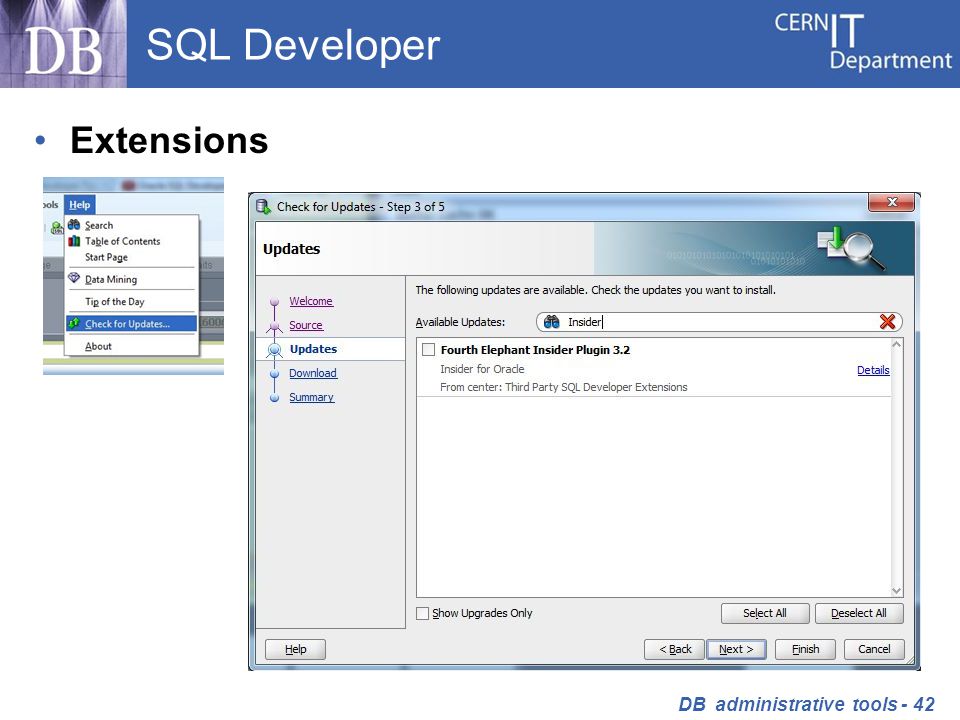Viewport: 960px width, 720px height.
Task: Click the Download step bullet icon
Action: (x=274, y=373)
